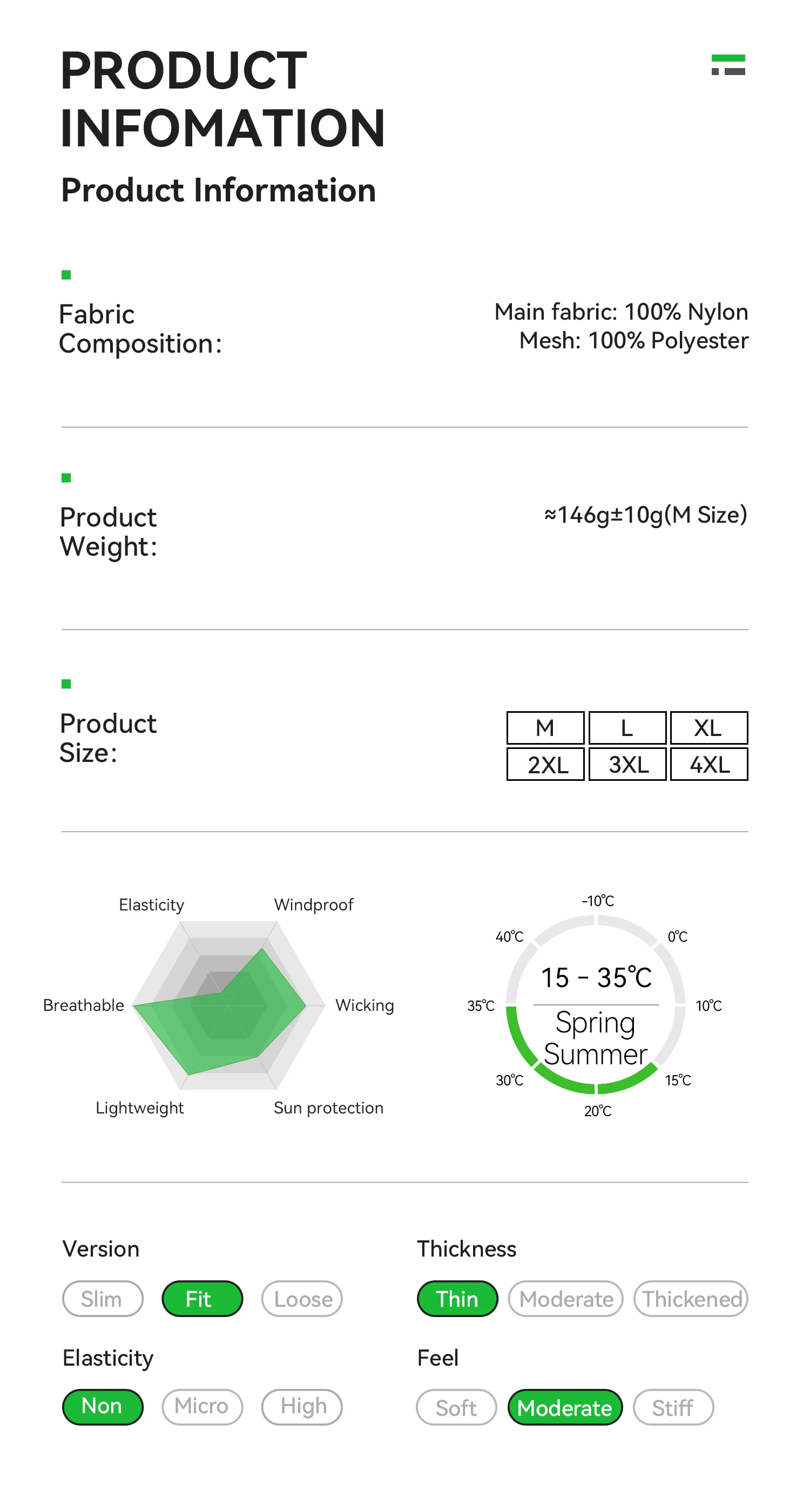Select size M box

coord(545,728)
